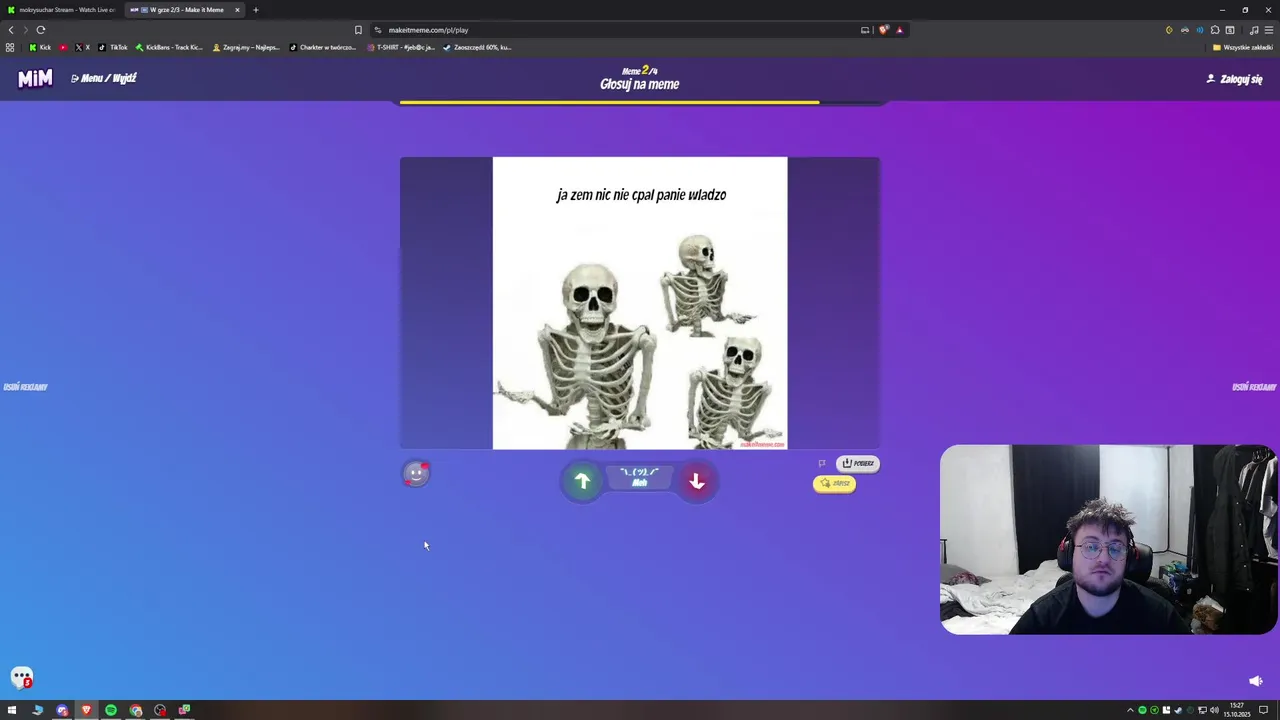
Task: Open the Windows notification center
Action: tap(1264, 710)
